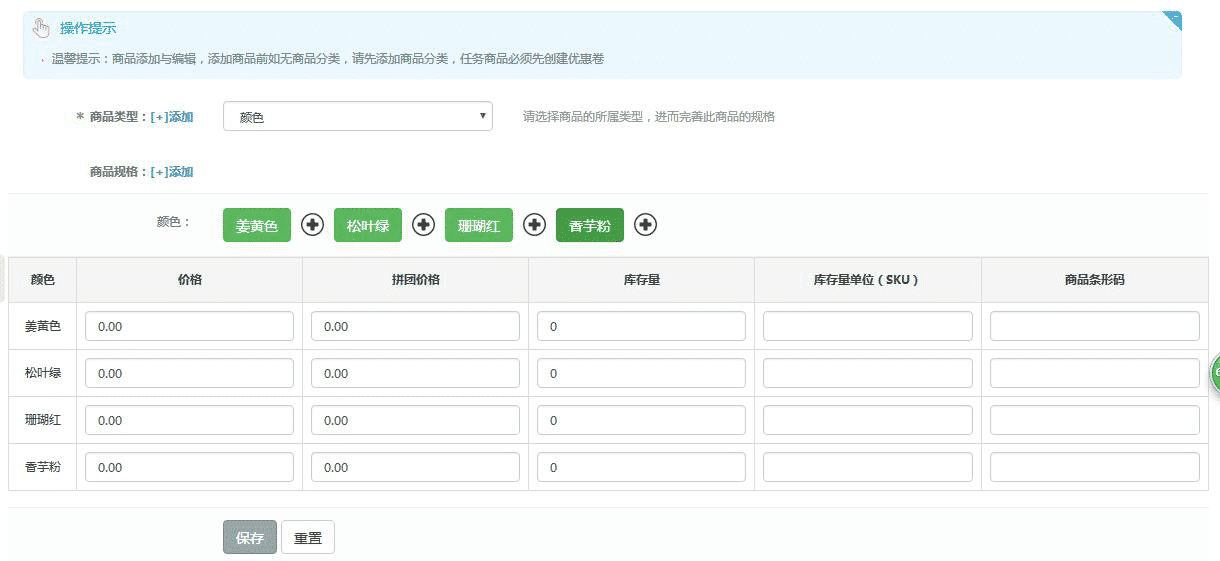Toggle the 松叶绿 color tag

368,225
